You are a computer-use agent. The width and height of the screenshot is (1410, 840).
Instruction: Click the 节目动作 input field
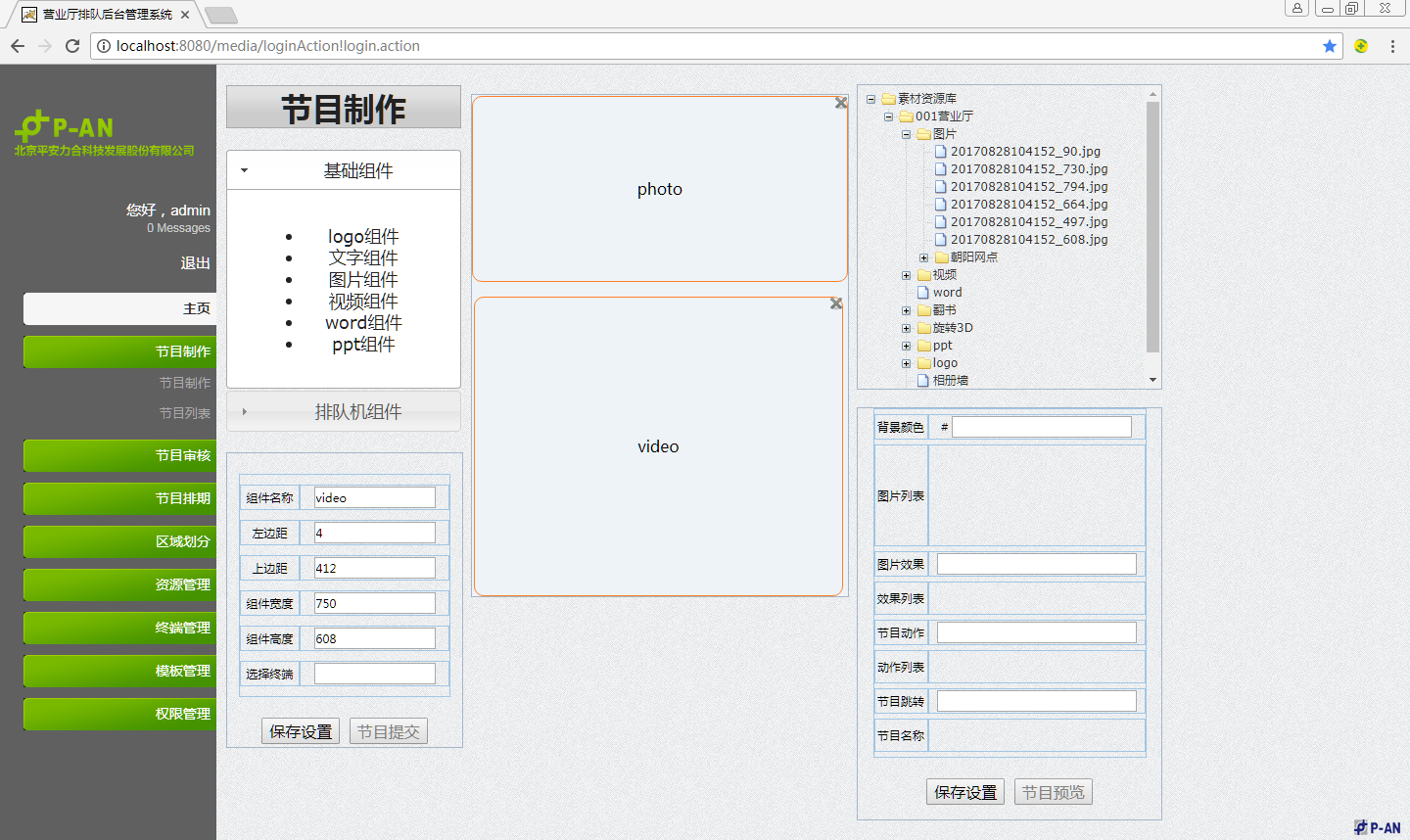1037,632
